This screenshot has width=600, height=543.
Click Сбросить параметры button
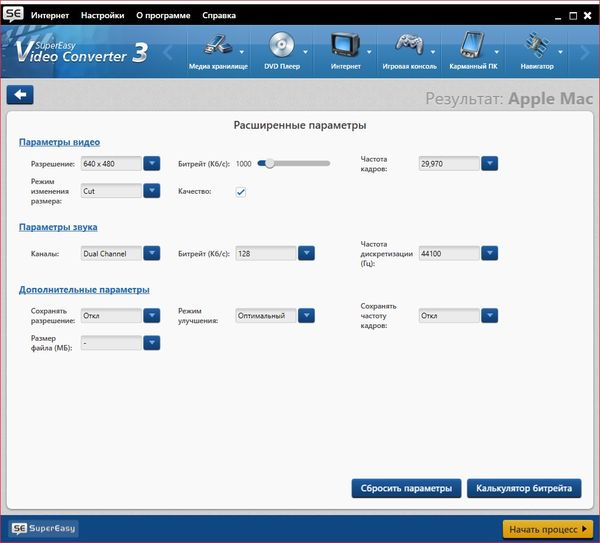tap(406, 488)
